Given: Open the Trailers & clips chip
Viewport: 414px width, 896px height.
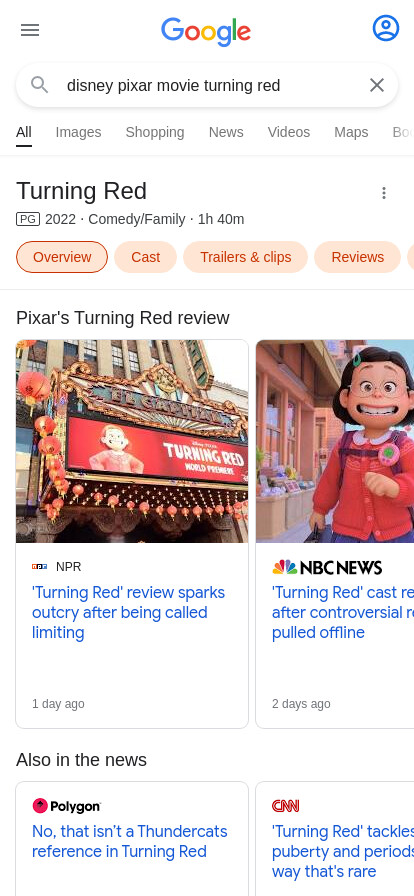Looking at the screenshot, I should coord(245,257).
